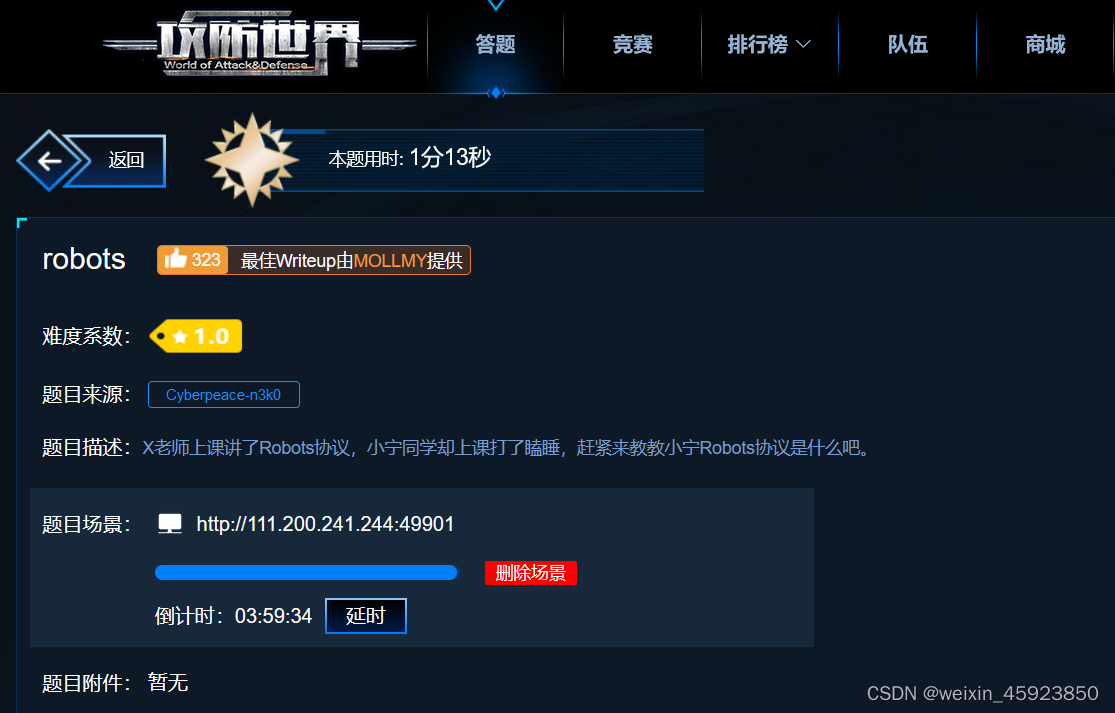Open the 答题 tab
Image resolution: width=1115 pixels, height=713 pixels.
(496, 45)
